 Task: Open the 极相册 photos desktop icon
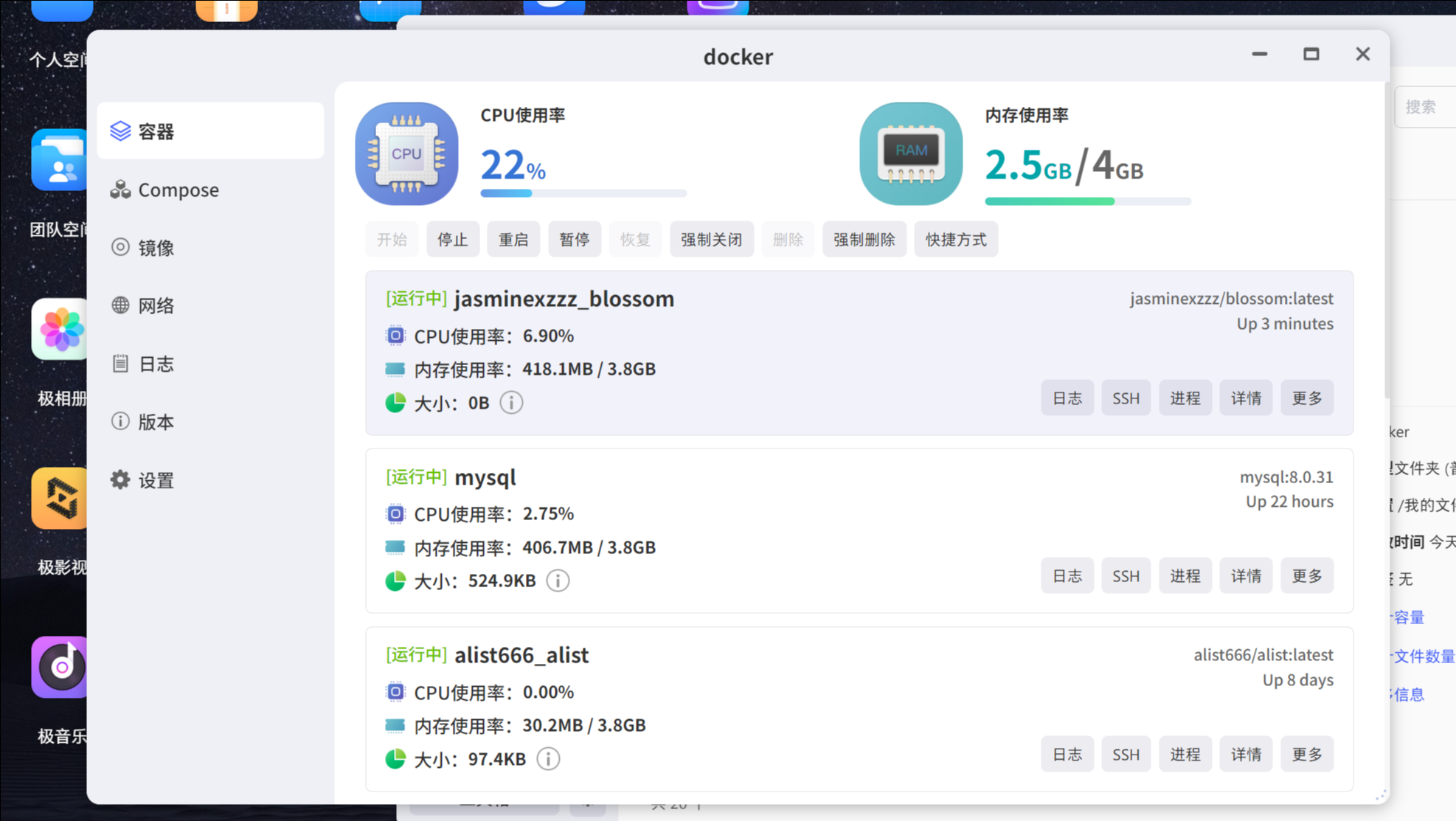(60, 330)
